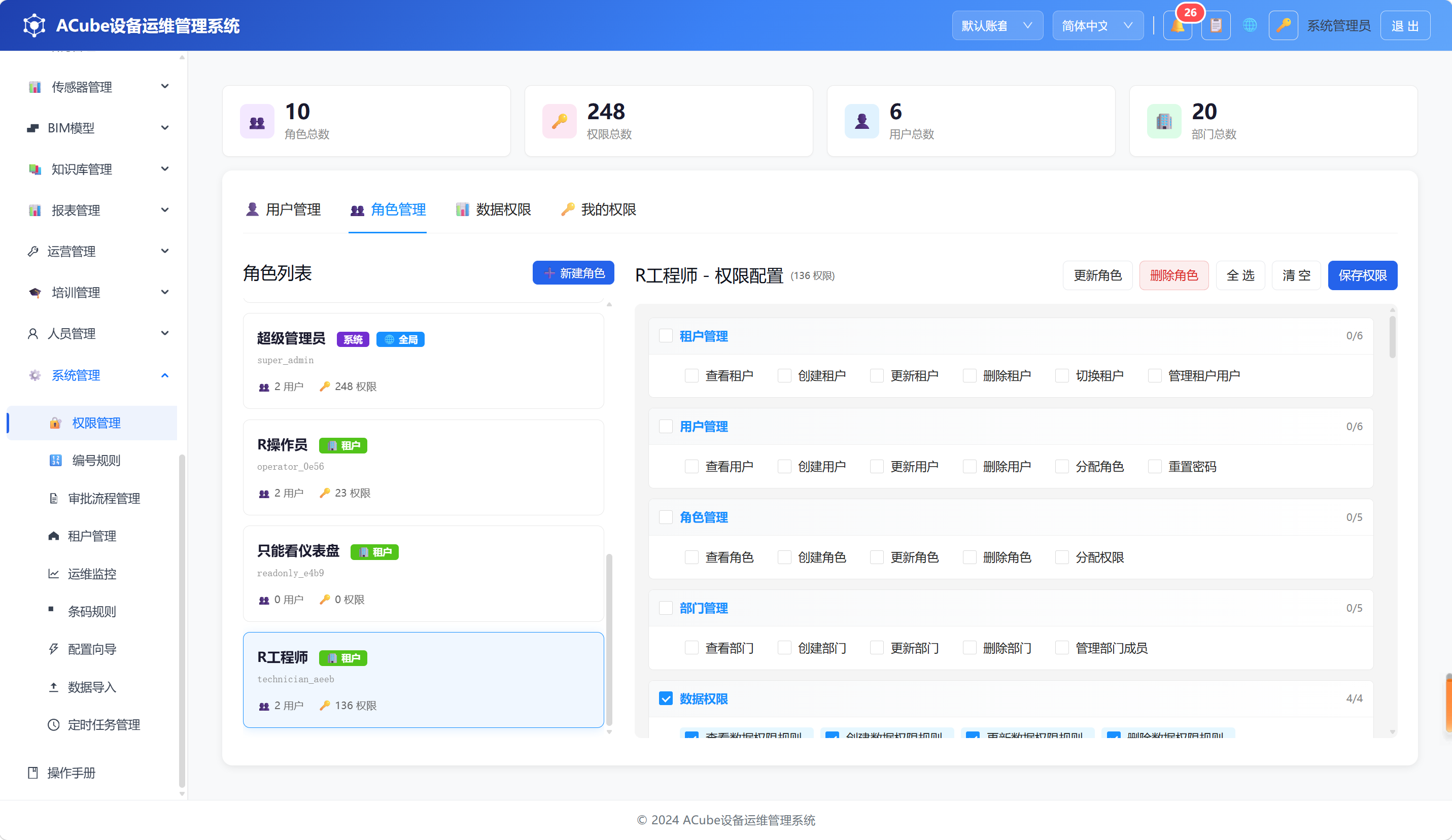Click the ACube logo icon
The height and width of the screenshot is (840, 1452).
click(x=34, y=26)
